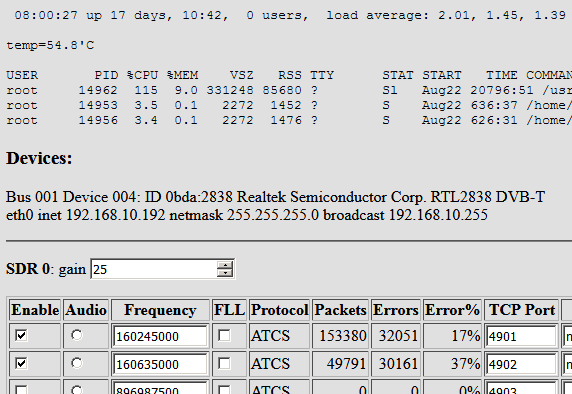Screen dimensions: 572x394
Task: Edit the frequency field containing 160635000
Action: (160, 364)
